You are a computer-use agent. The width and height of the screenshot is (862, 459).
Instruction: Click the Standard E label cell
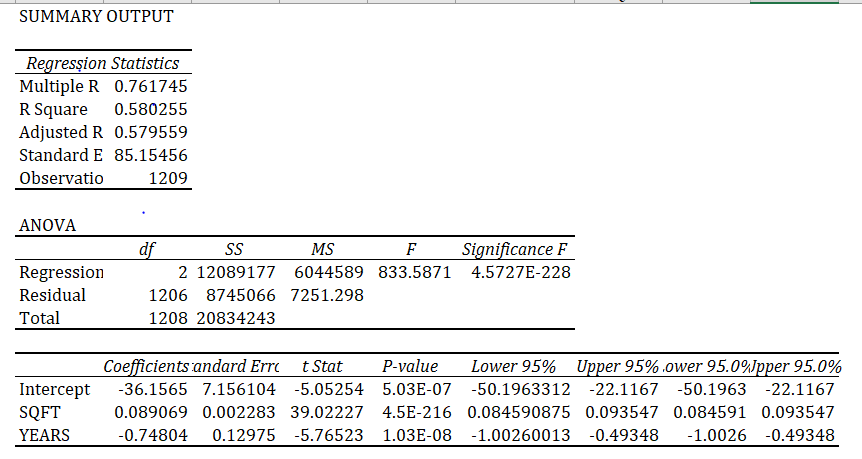61,156
